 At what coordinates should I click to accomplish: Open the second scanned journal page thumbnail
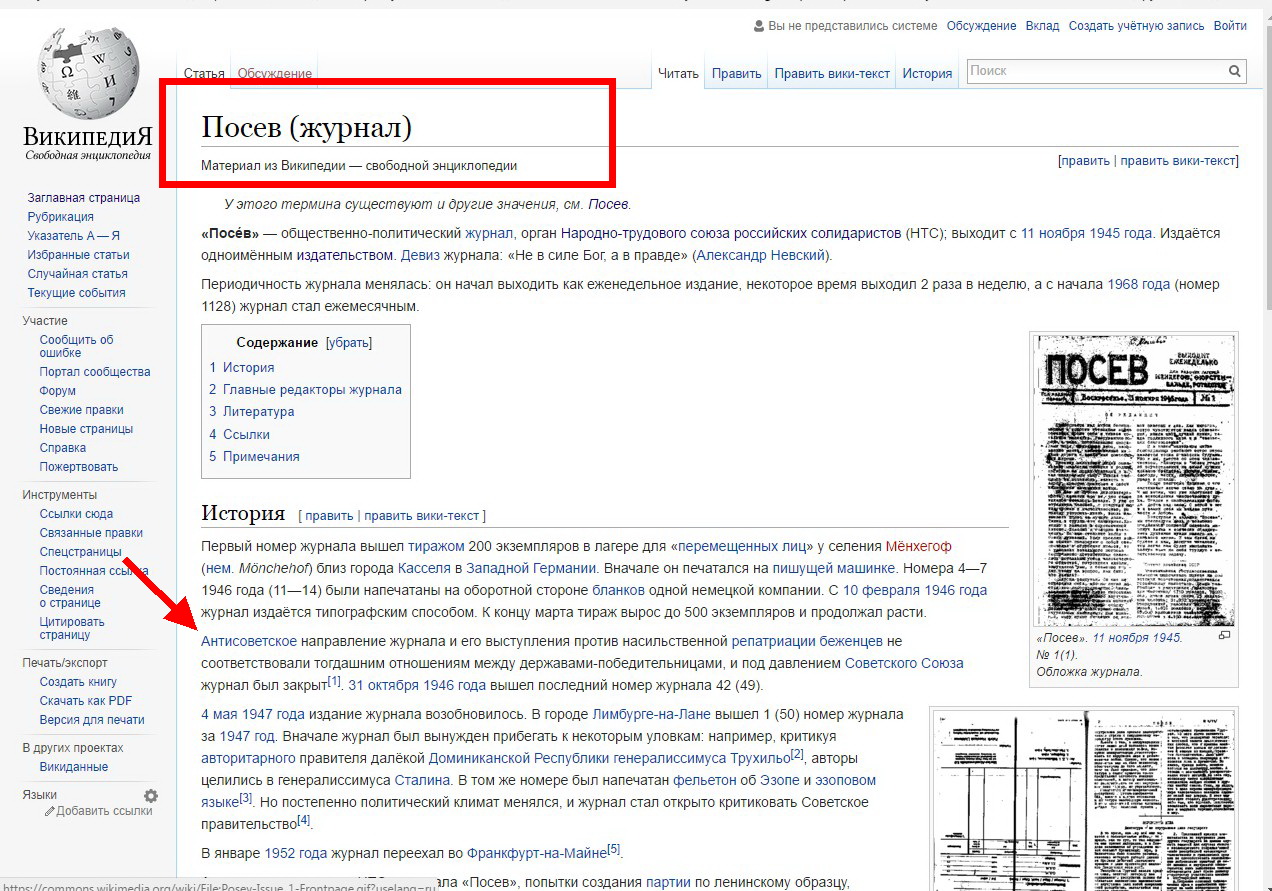[1084, 799]
